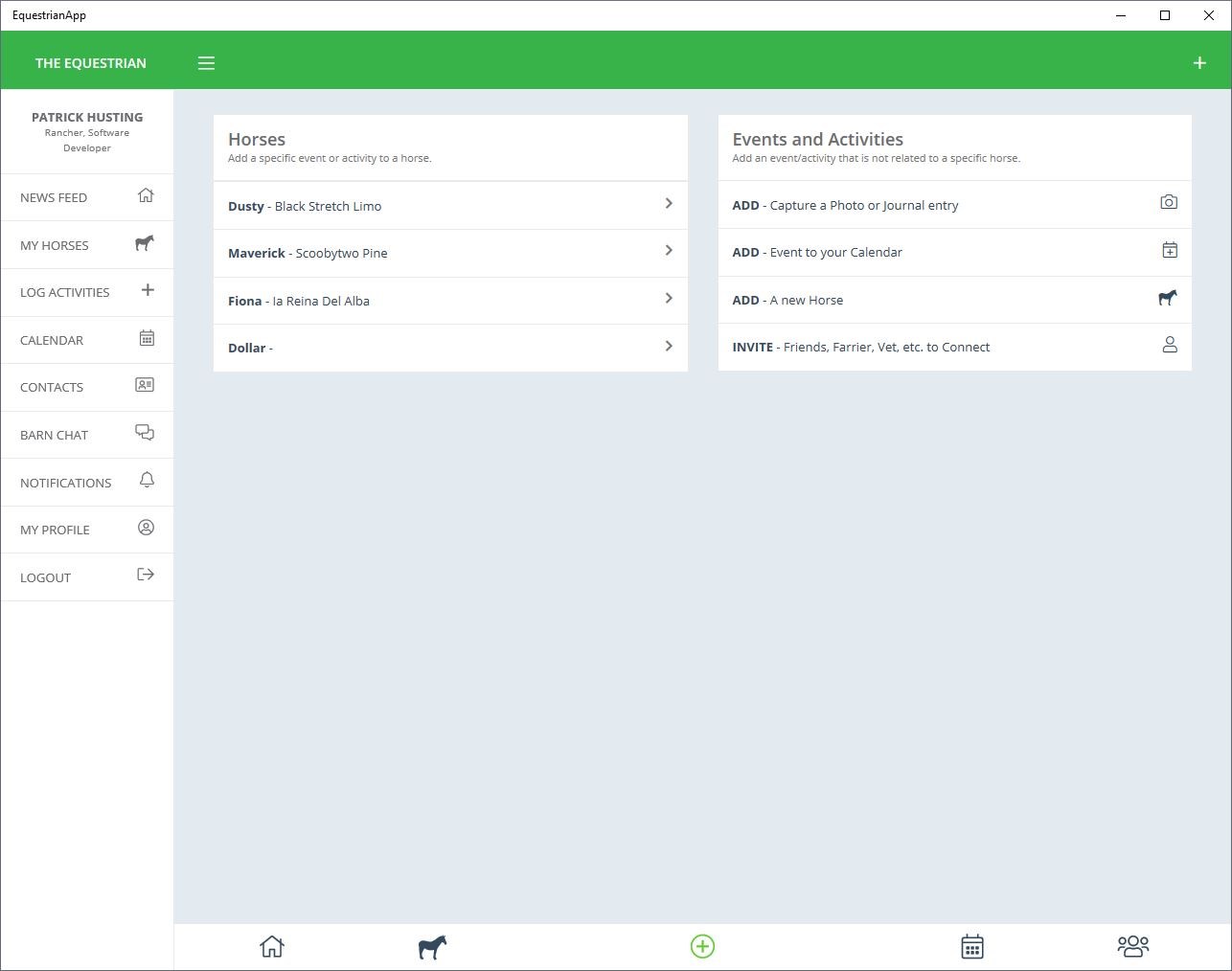Viewport: 1232px width, 971px height.
Task: View Notifications in the sidebar
Action: (x=87, y=483)
